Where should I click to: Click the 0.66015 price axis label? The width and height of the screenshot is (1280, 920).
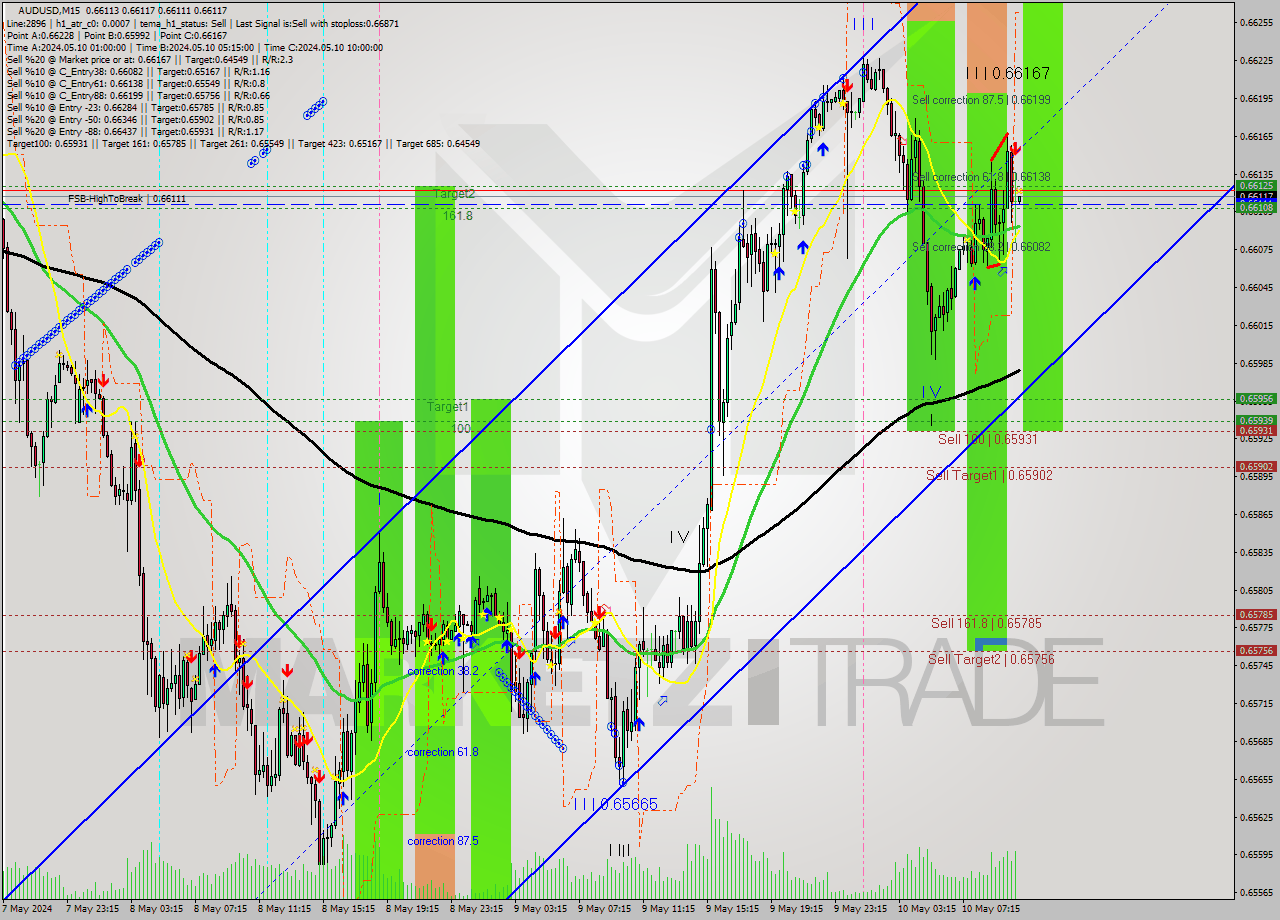(x=1256, y=326)
